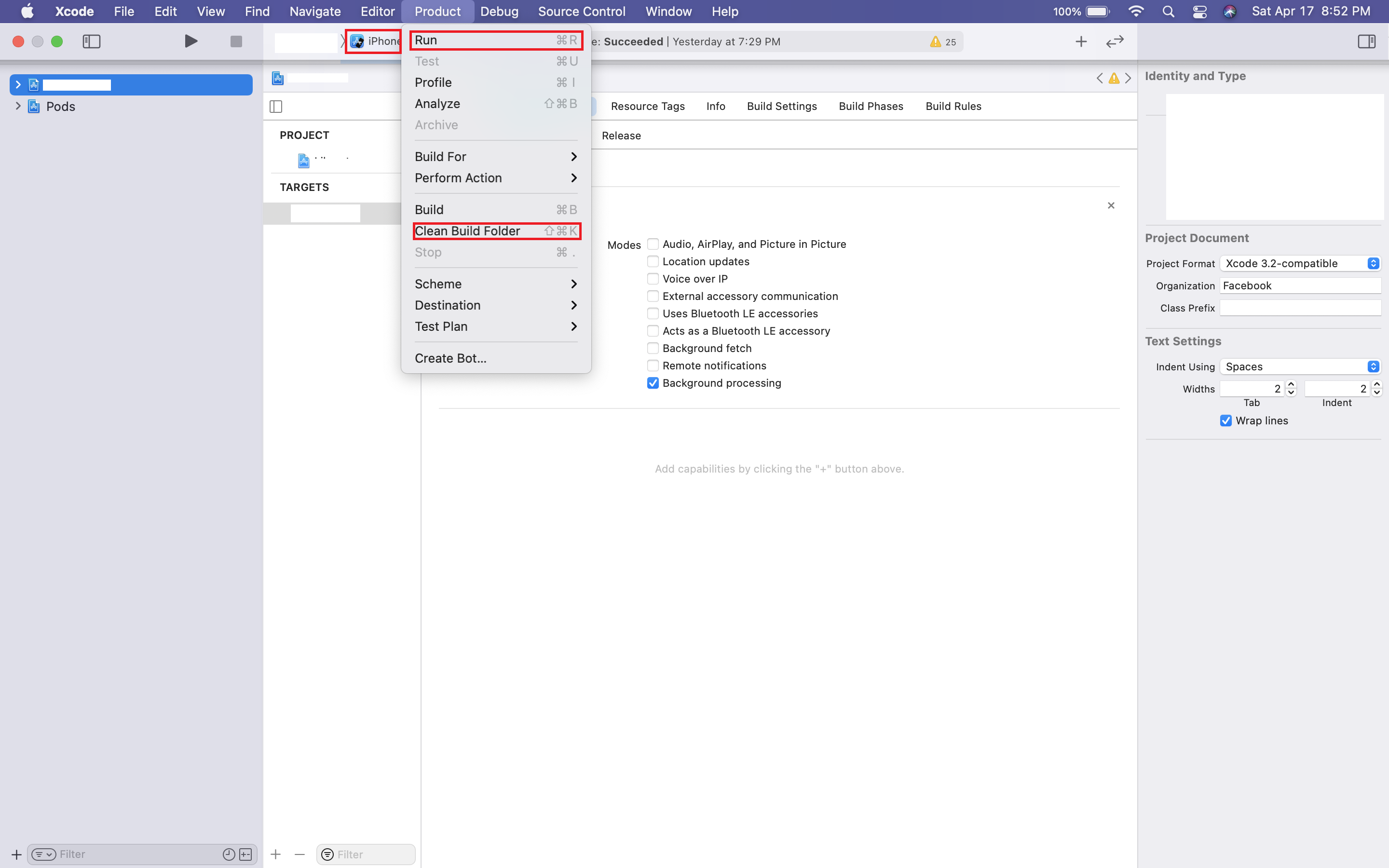Open the Debug menu
Viewport: 1389px width, 868px height.
click(x=499, y=12)
